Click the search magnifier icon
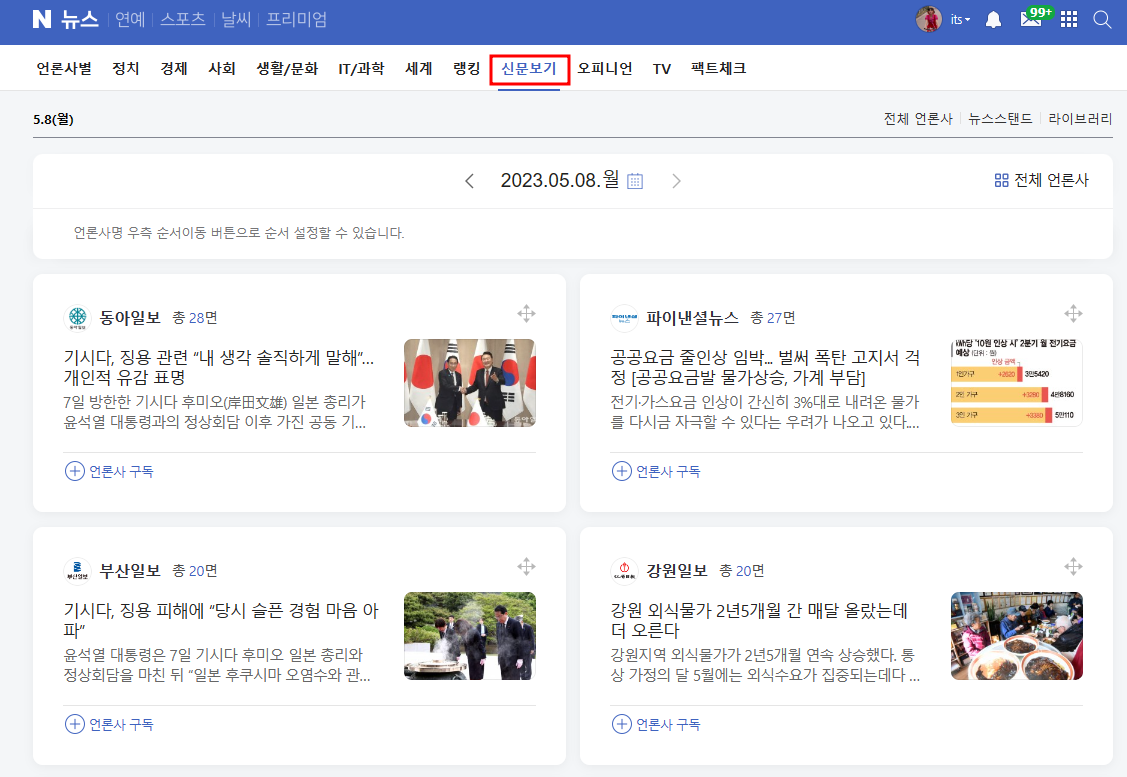Image resolution: width=1127 pixels, height=777 pixels. tap(1102, 19)
